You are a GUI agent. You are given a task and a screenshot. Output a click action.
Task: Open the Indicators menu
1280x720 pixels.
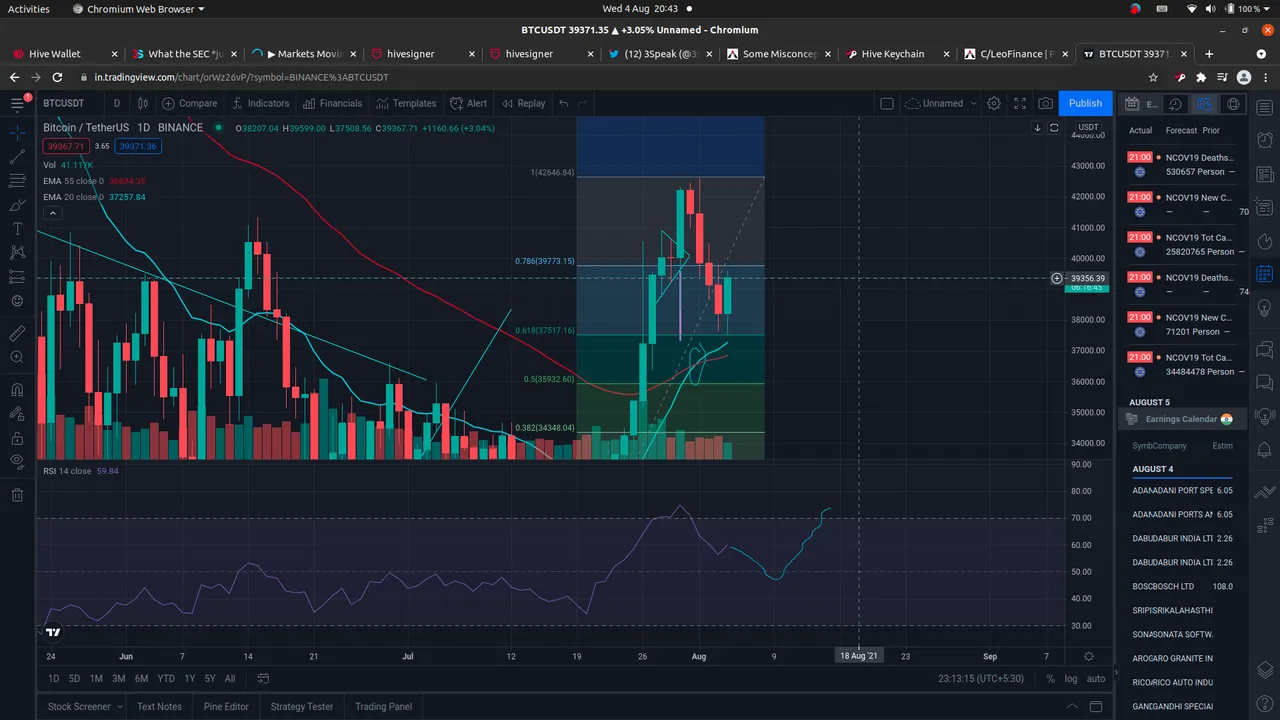pyautogui.click(x=260, y=103)
